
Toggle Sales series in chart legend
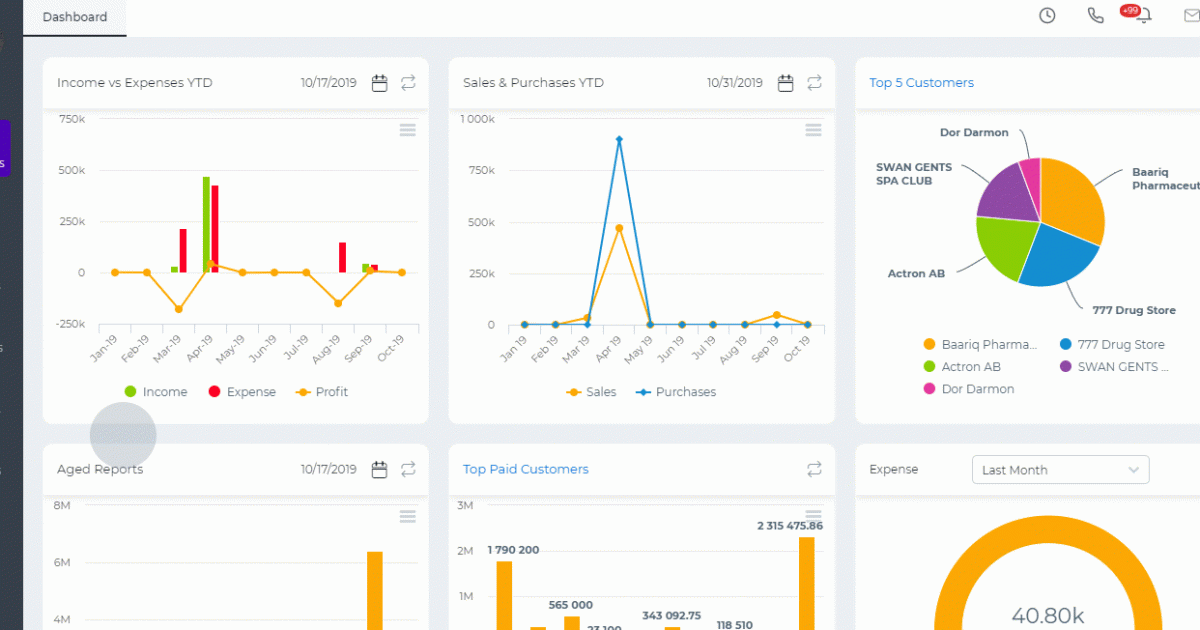591,392
